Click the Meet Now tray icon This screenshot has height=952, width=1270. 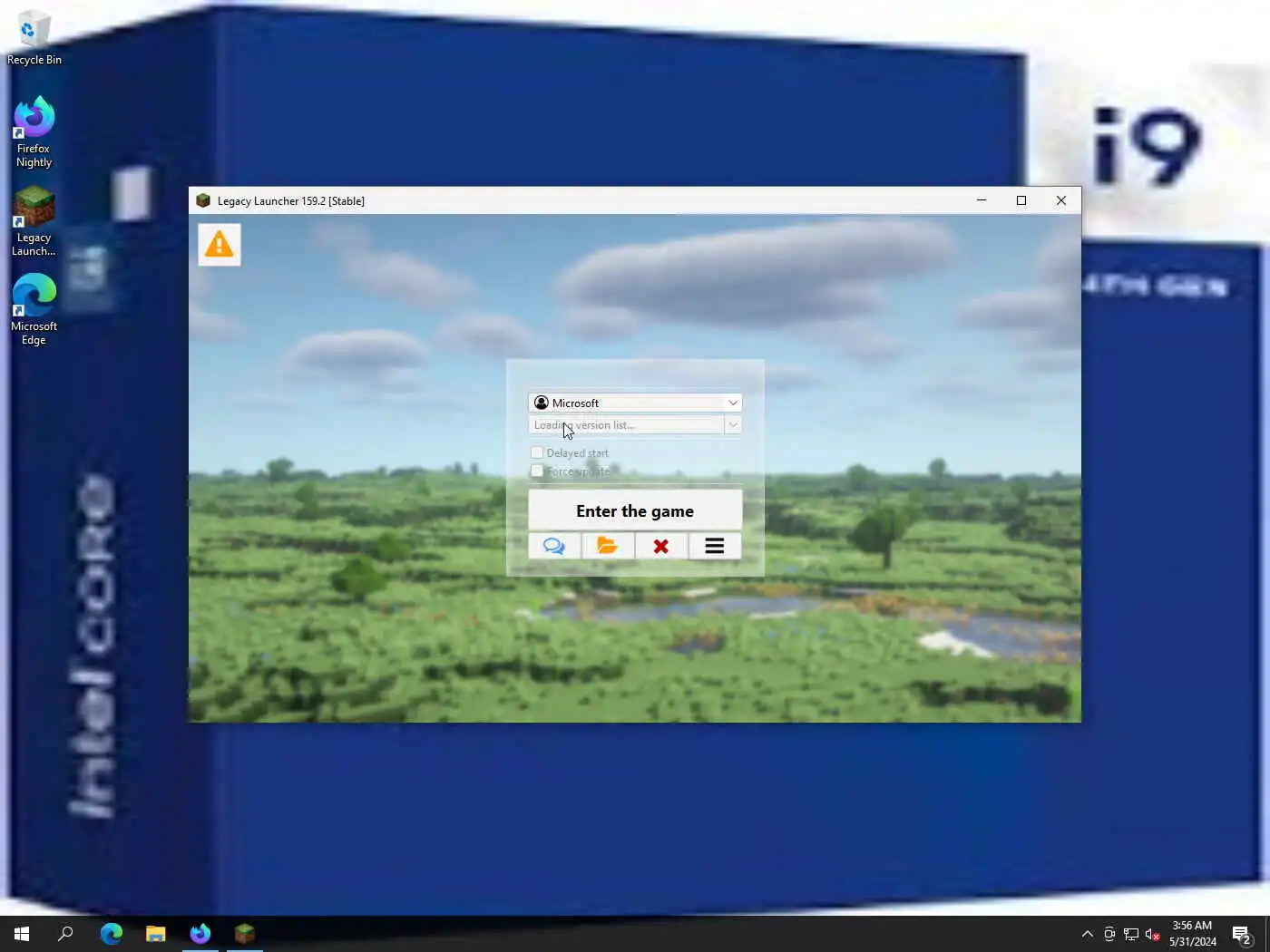click(1109, 934)
